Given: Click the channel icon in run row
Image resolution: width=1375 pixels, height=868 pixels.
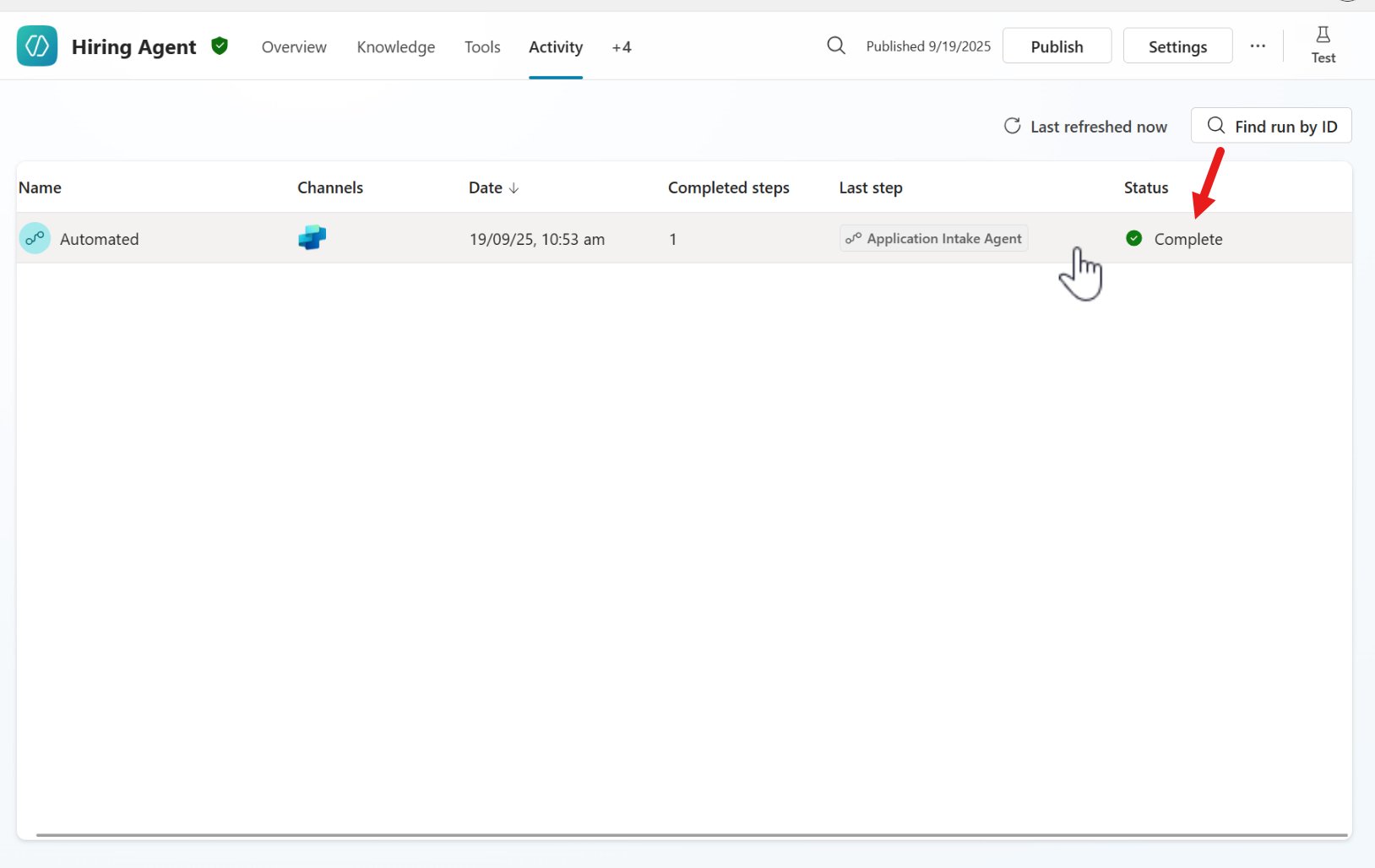Looking at the screenshot, I should point(312,238).
